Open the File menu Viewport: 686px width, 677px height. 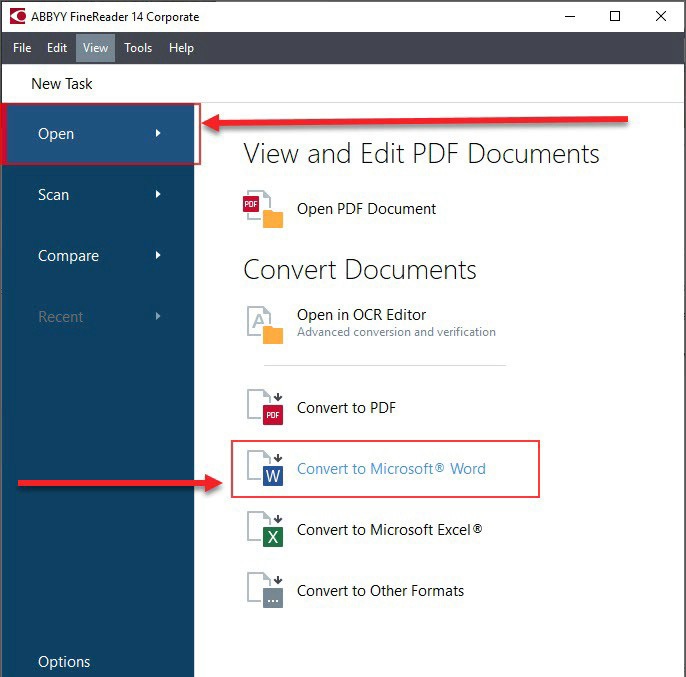(x=22, y=48)
